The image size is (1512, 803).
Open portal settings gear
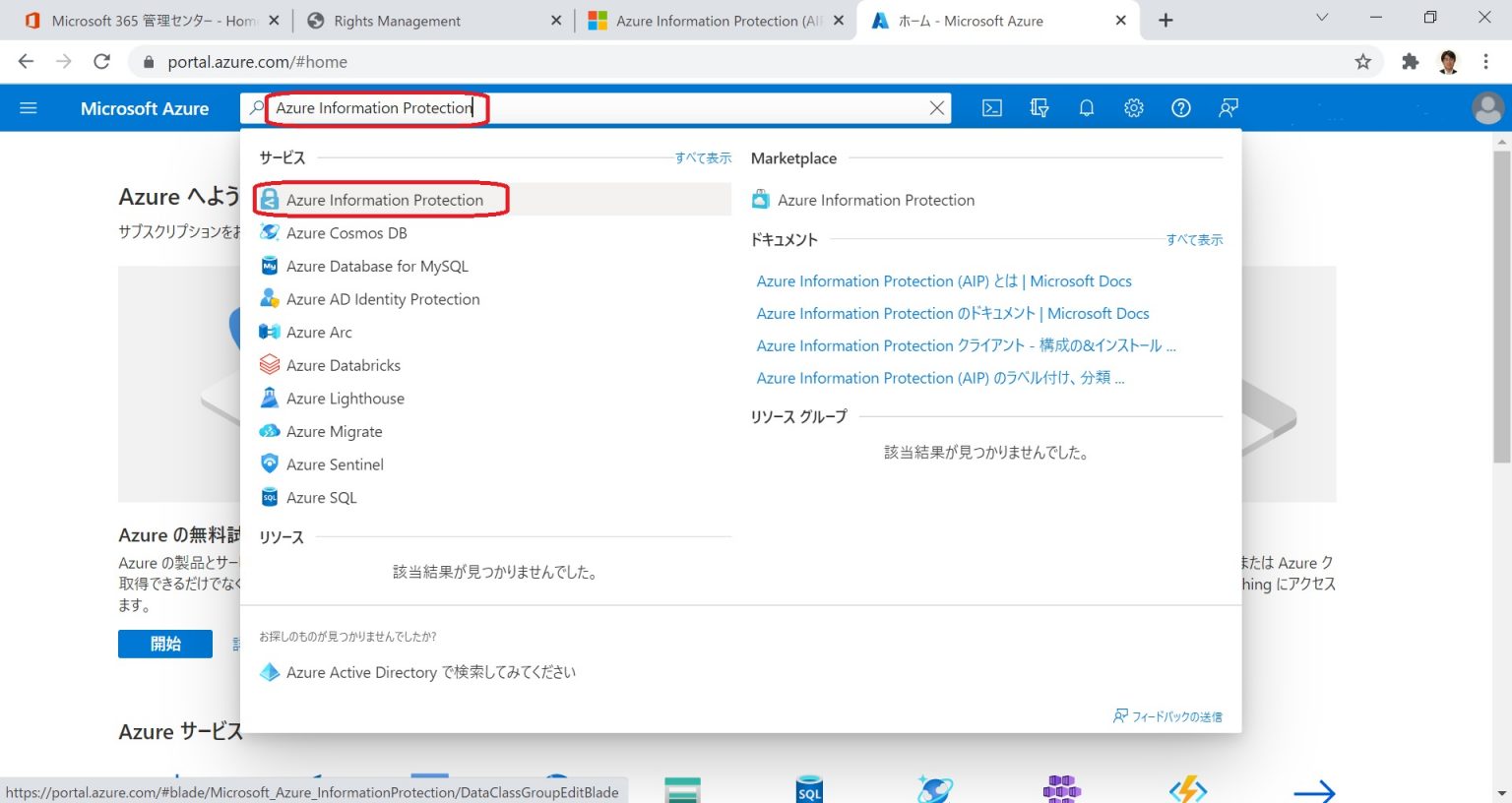coord(1134,108)
